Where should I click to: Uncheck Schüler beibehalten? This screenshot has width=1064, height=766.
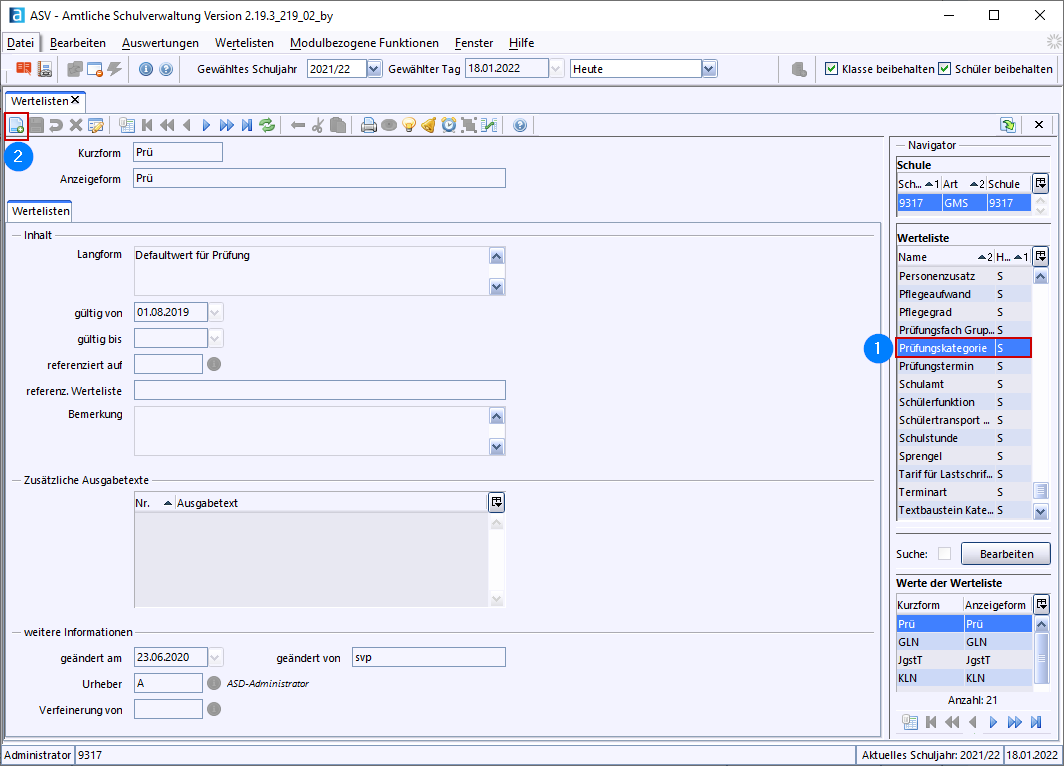[945, 69]
